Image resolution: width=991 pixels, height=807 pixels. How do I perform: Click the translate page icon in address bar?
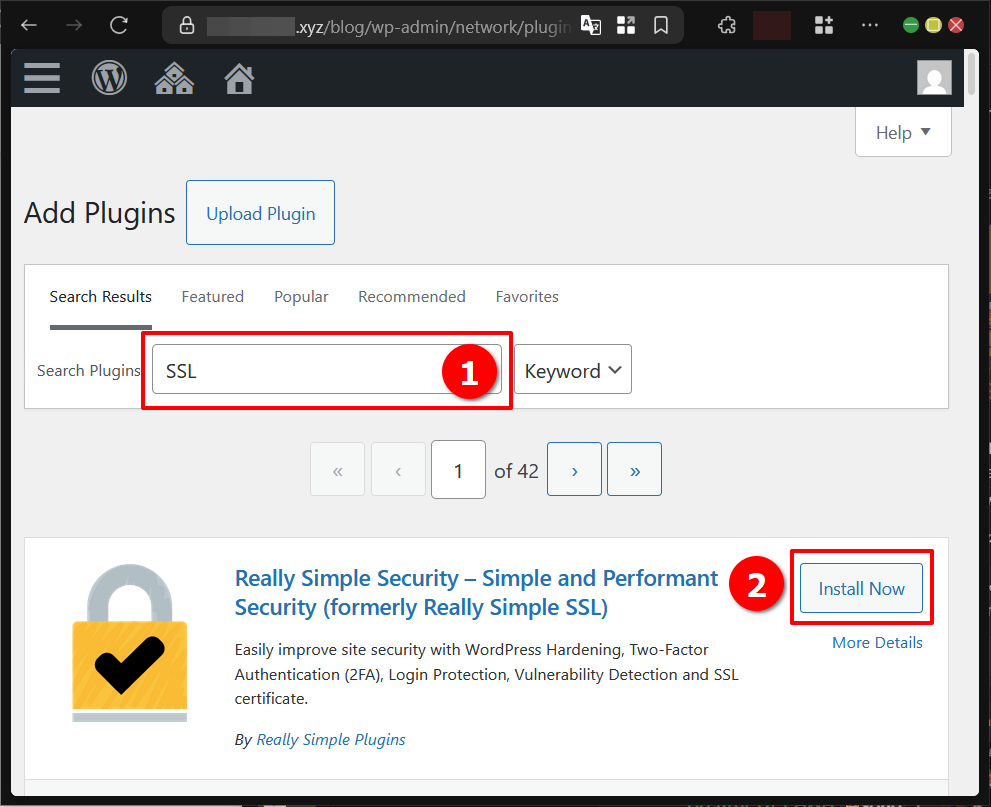click(x=591, y=25)
